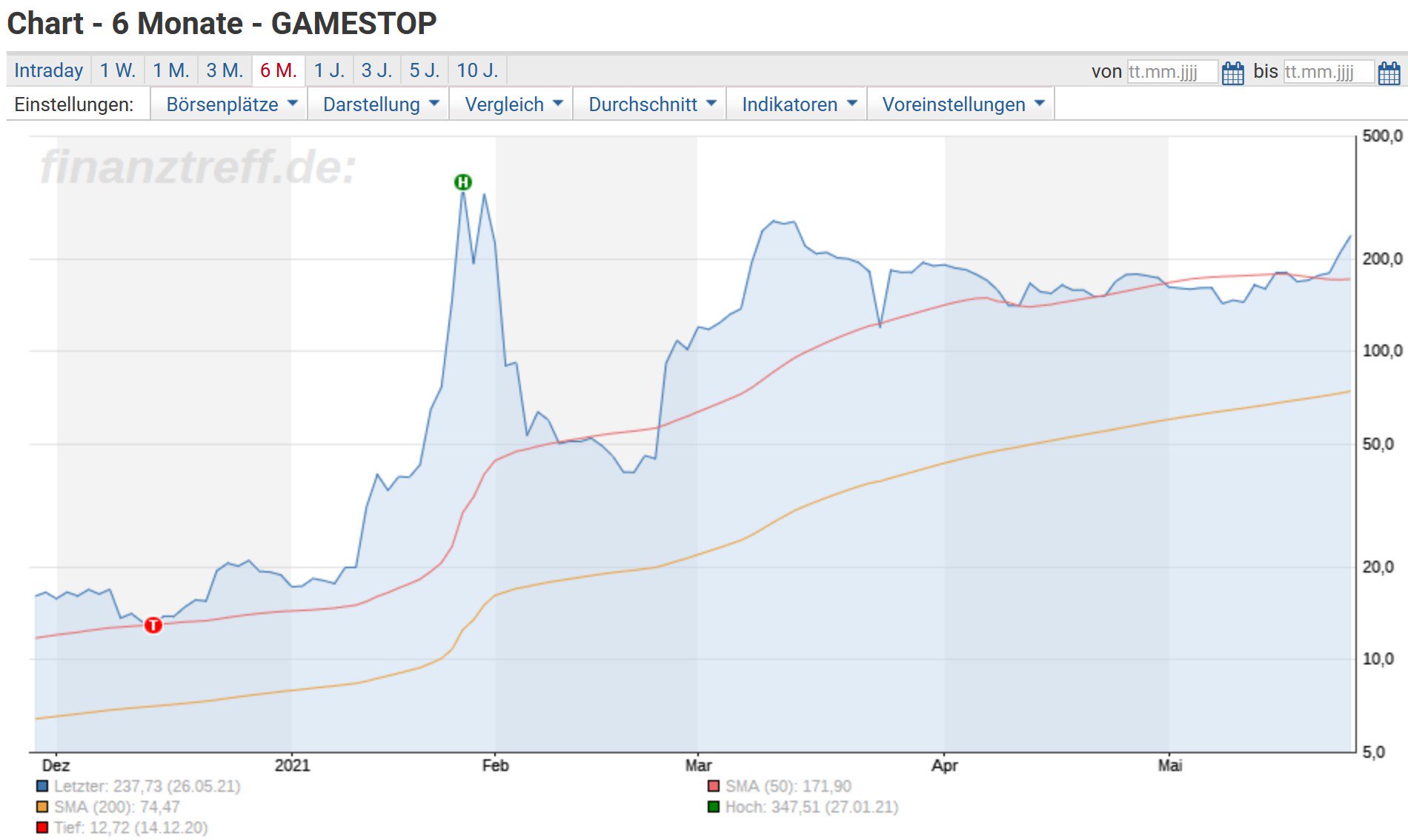Expand the Börsenplätze dropdown
This screenshot has width=1408, height=840.
tap(230, 104)
